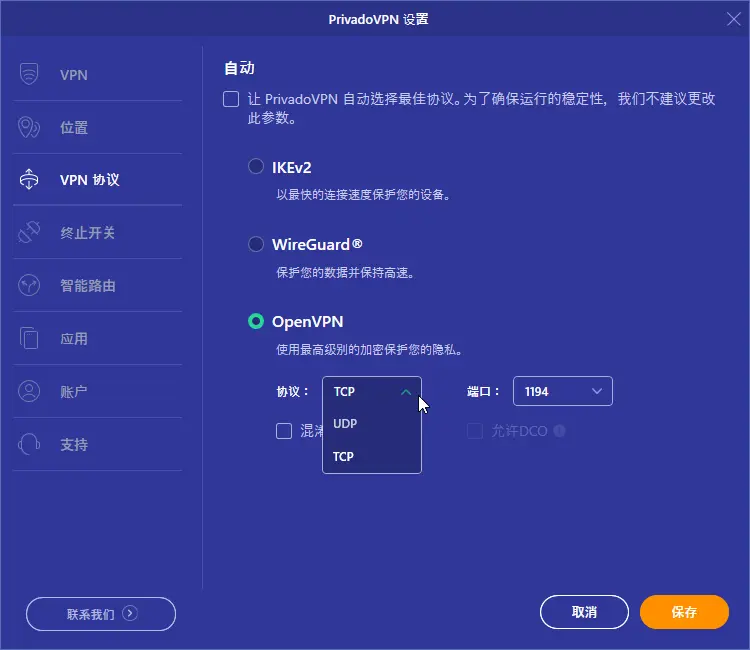Choose UDP from the protocol list
Image resolution: width=750 pixels, height=650 pixels.
tap(372, 424)
